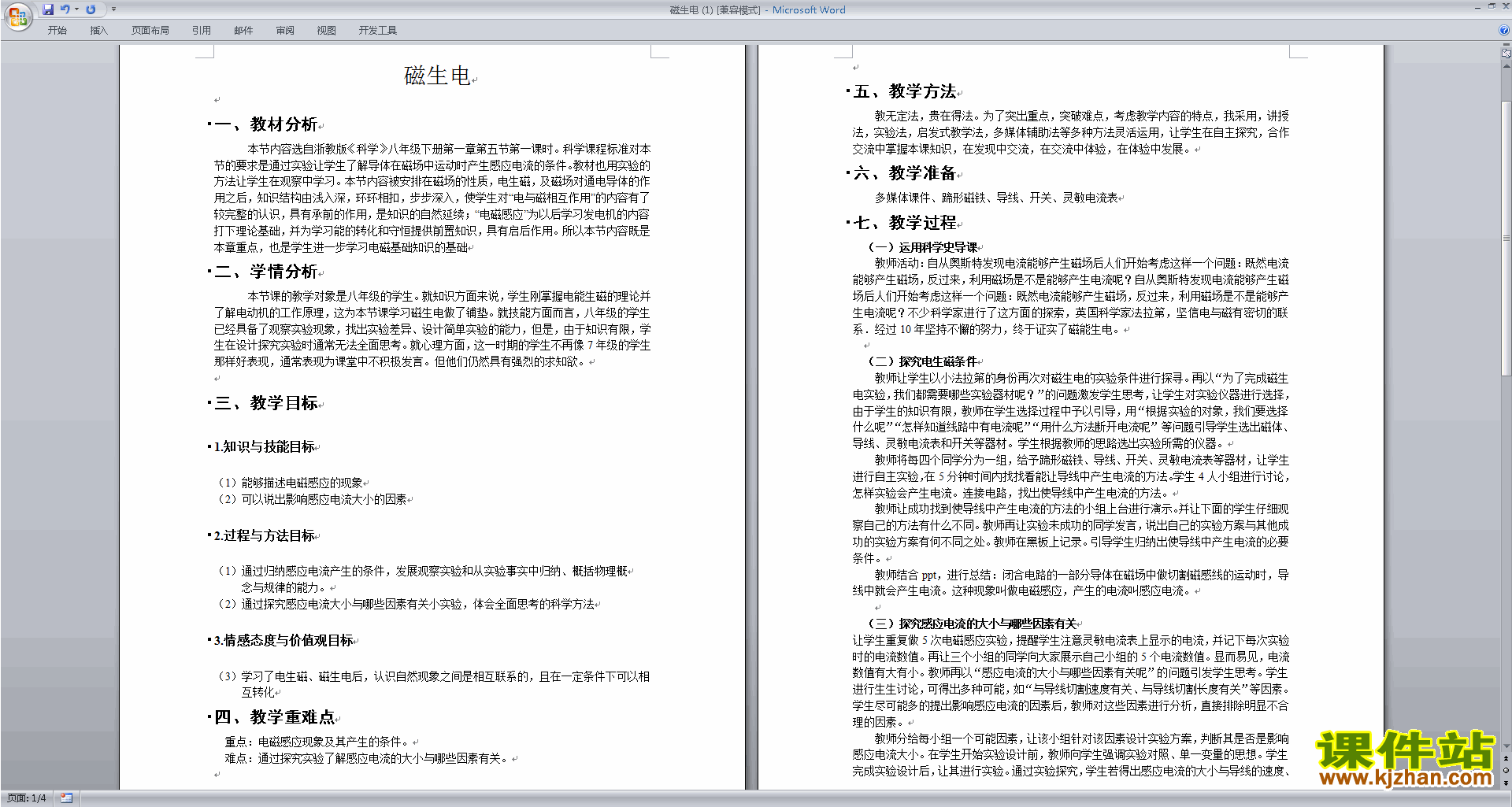1512x807 pixels.
Task: Click the Save icon in quick access toolbar
Action: click(x=48, y=9)
